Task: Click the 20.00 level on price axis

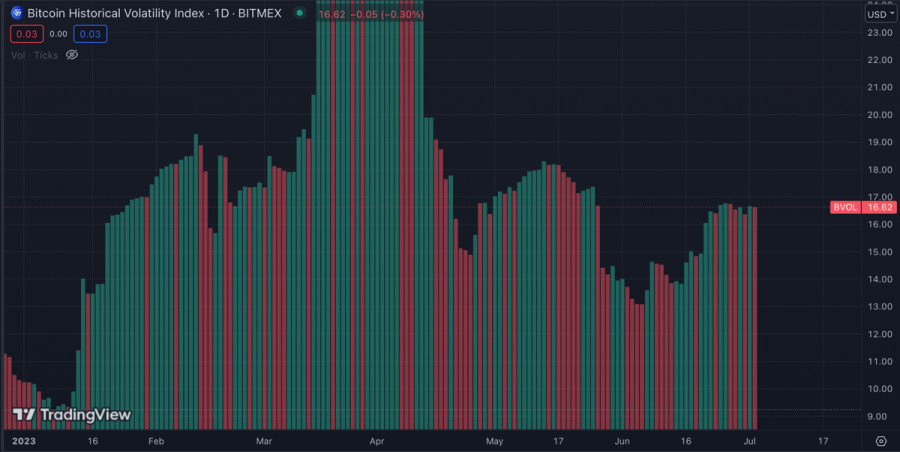Action: 879,115
